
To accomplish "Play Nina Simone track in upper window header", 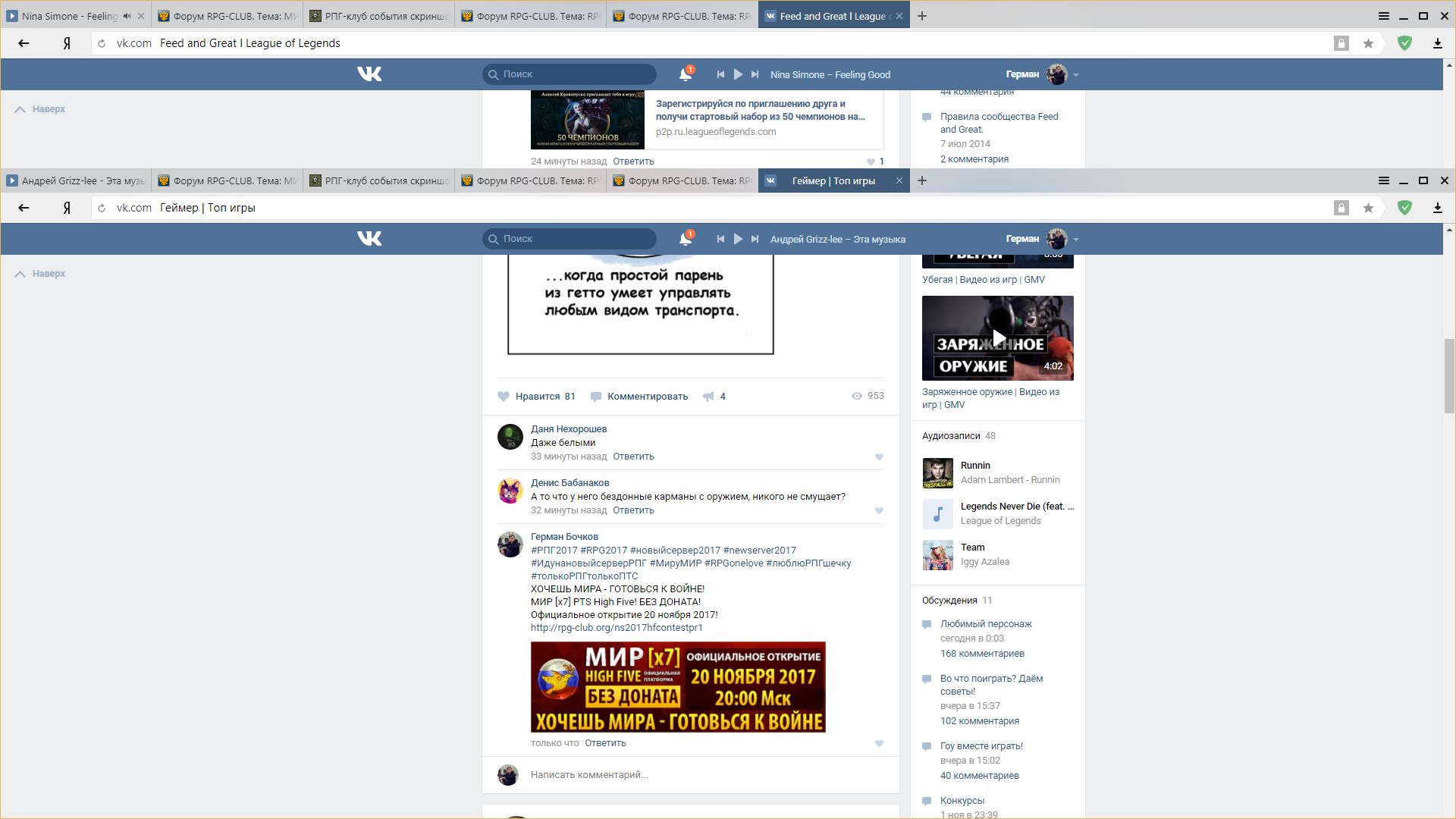I will [738, 74].
